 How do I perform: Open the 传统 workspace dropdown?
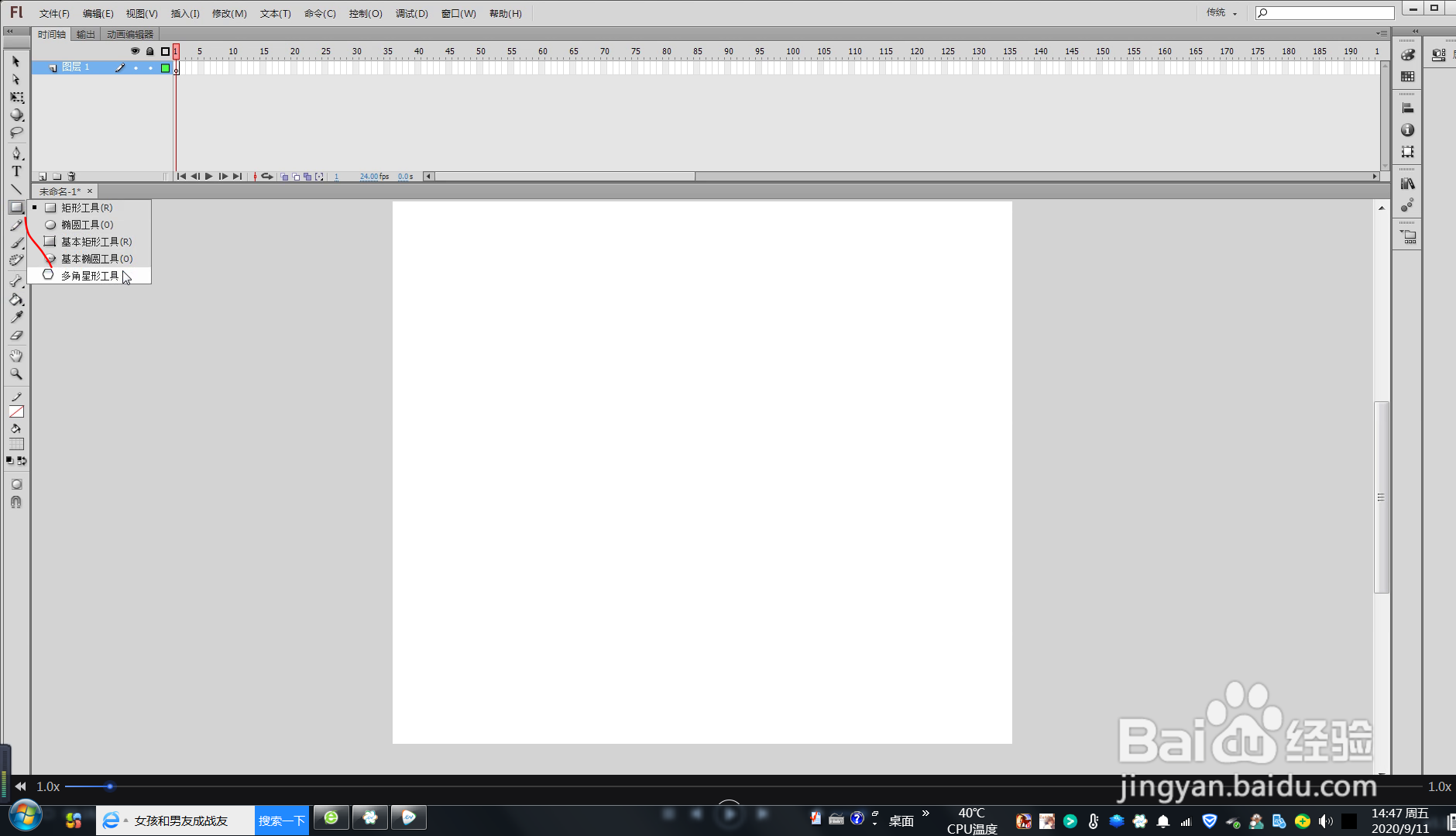(1222, 12)
